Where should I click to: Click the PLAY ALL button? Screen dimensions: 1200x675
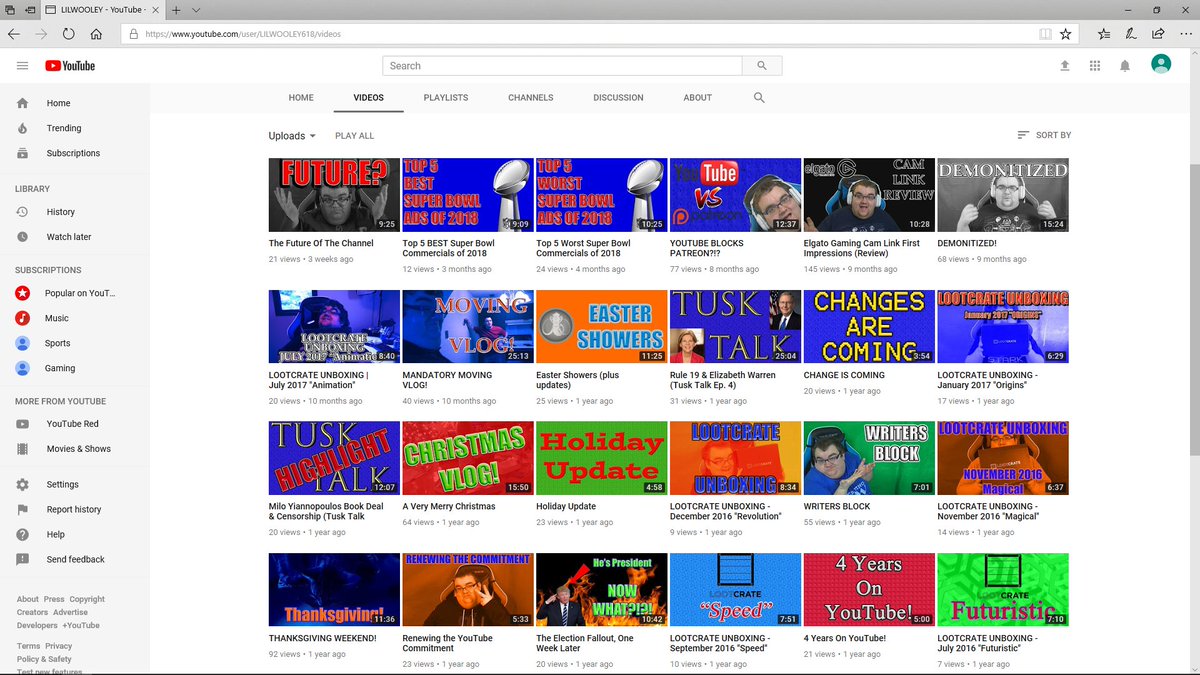point(355,136)
